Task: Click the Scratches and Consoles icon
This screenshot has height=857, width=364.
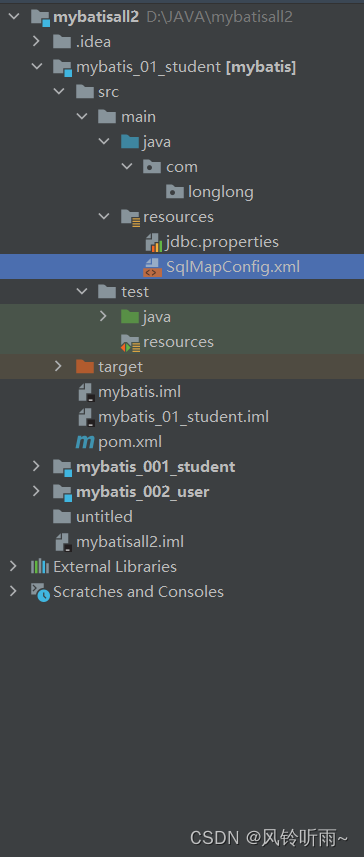Action: point(40,592)
